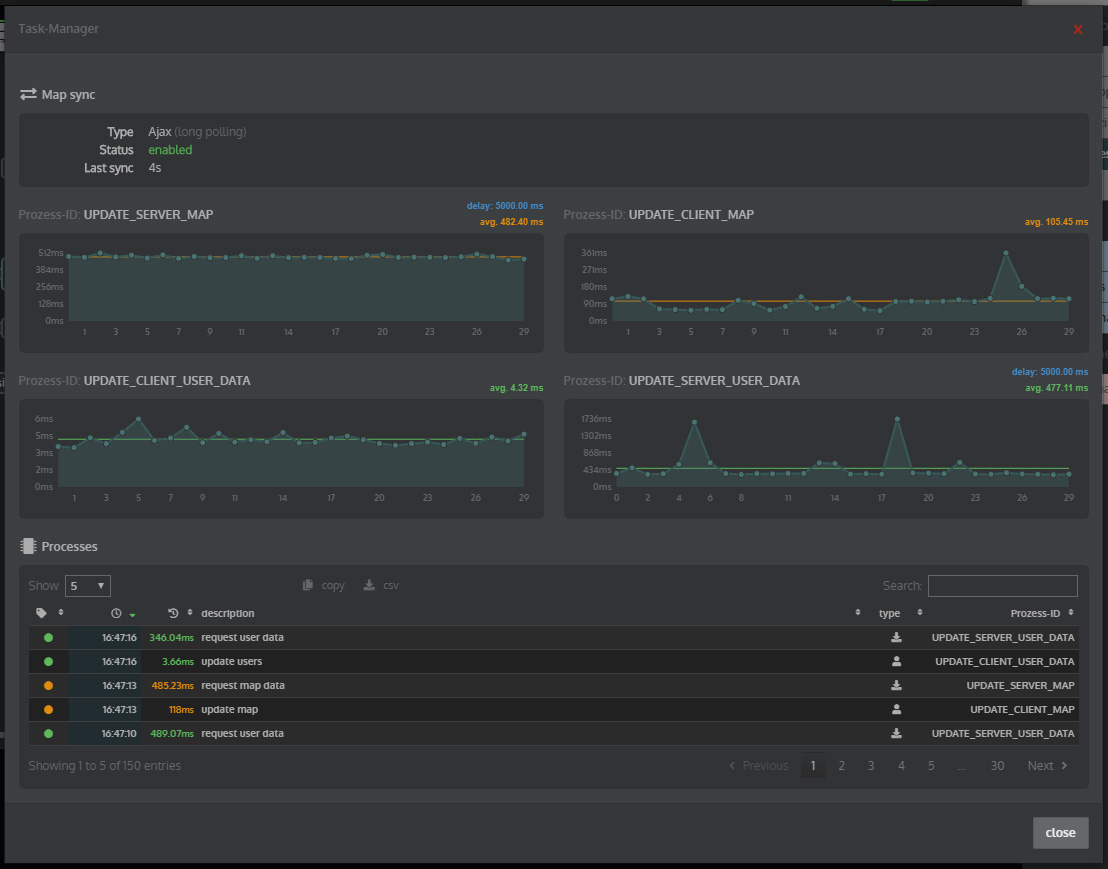Close the Task-Manager dialog with red X
Viewport: 1108px width, 869px height.
pos(1078,30)
